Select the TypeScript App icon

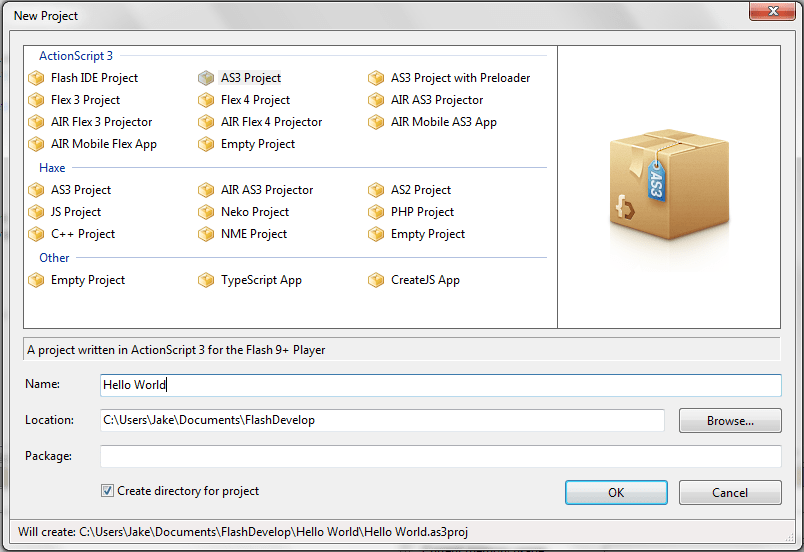[206, 280]
